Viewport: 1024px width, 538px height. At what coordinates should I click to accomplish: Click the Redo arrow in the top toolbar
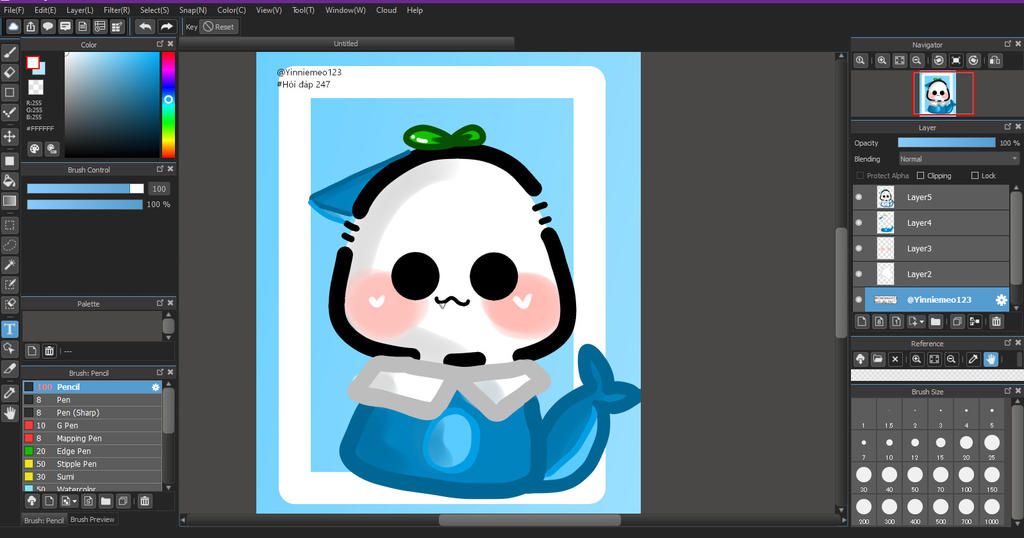point(166,27)
